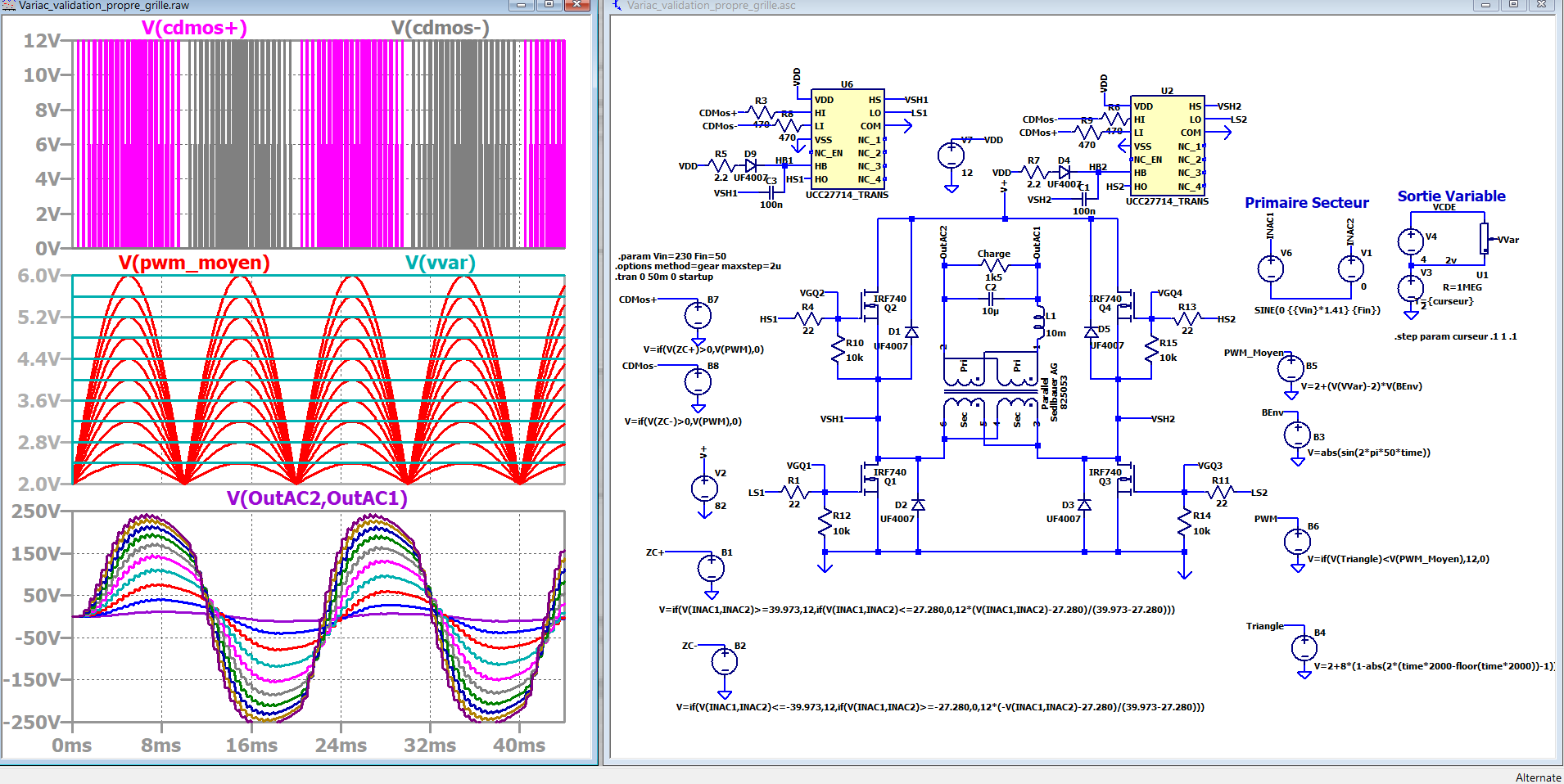Select the V4 source in Sortie Variable

coord(1410,241)
